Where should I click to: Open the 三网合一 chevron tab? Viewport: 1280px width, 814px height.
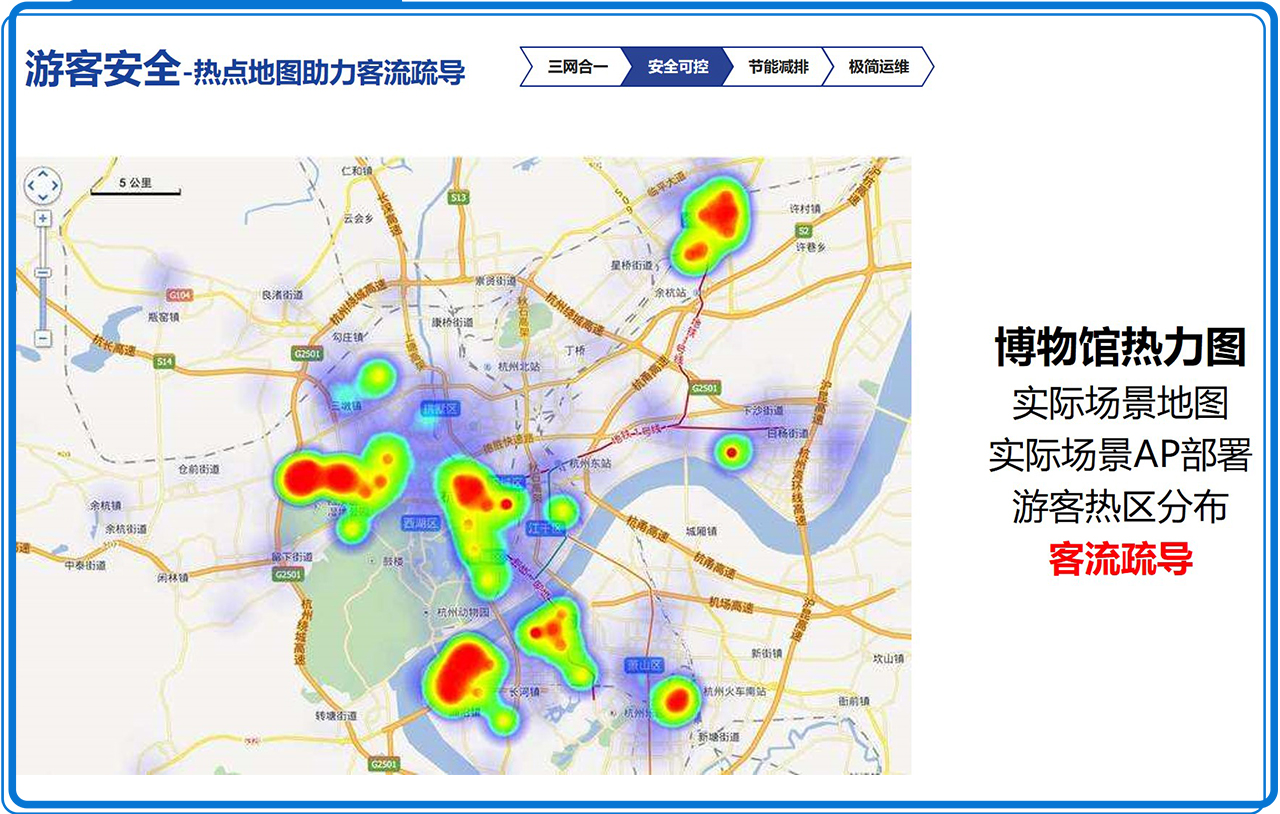click(578, 67)
